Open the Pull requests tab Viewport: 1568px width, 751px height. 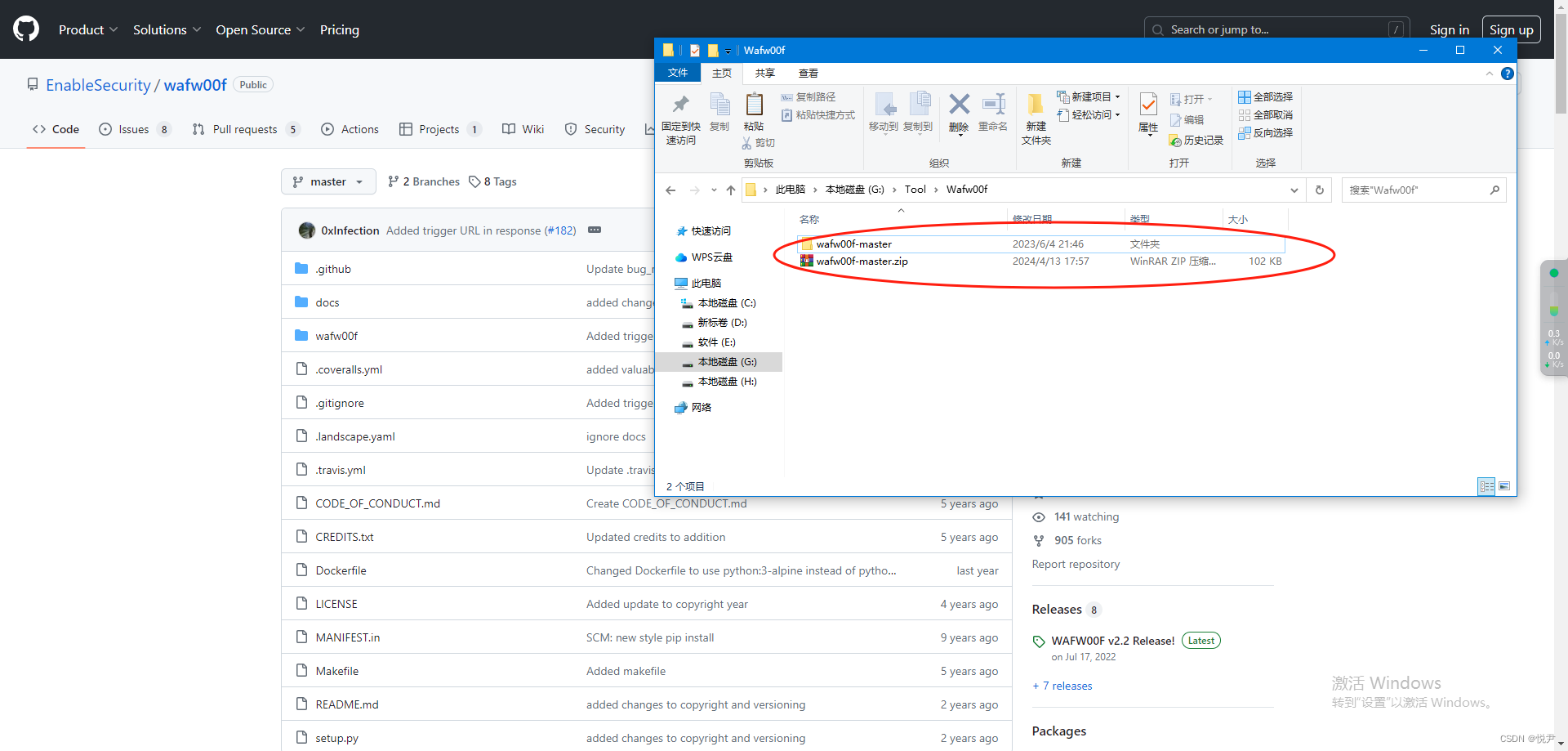coord(246,129)
